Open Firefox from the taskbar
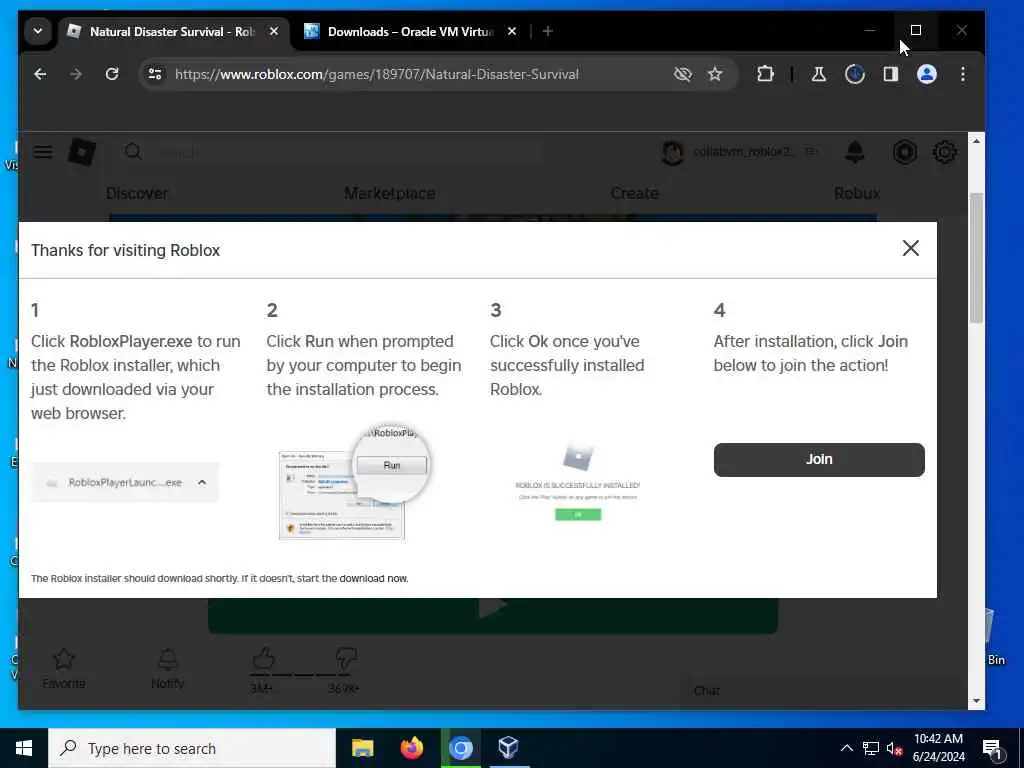The width and height of the screenshot is (1024, 768). coord(411,748)
